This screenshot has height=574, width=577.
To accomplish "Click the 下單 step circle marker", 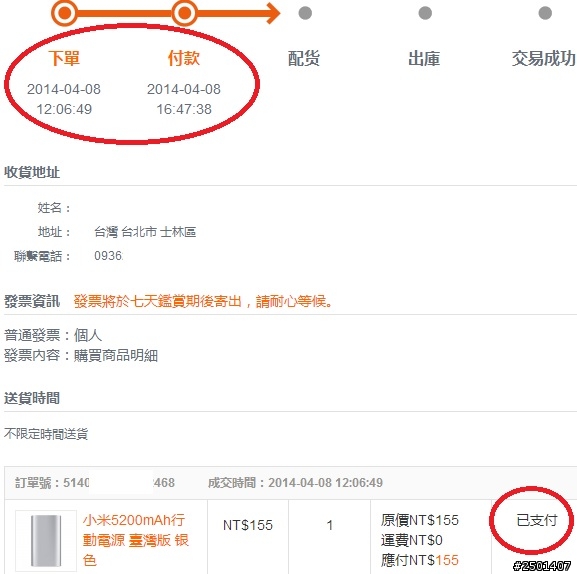I will click(64, 13).
